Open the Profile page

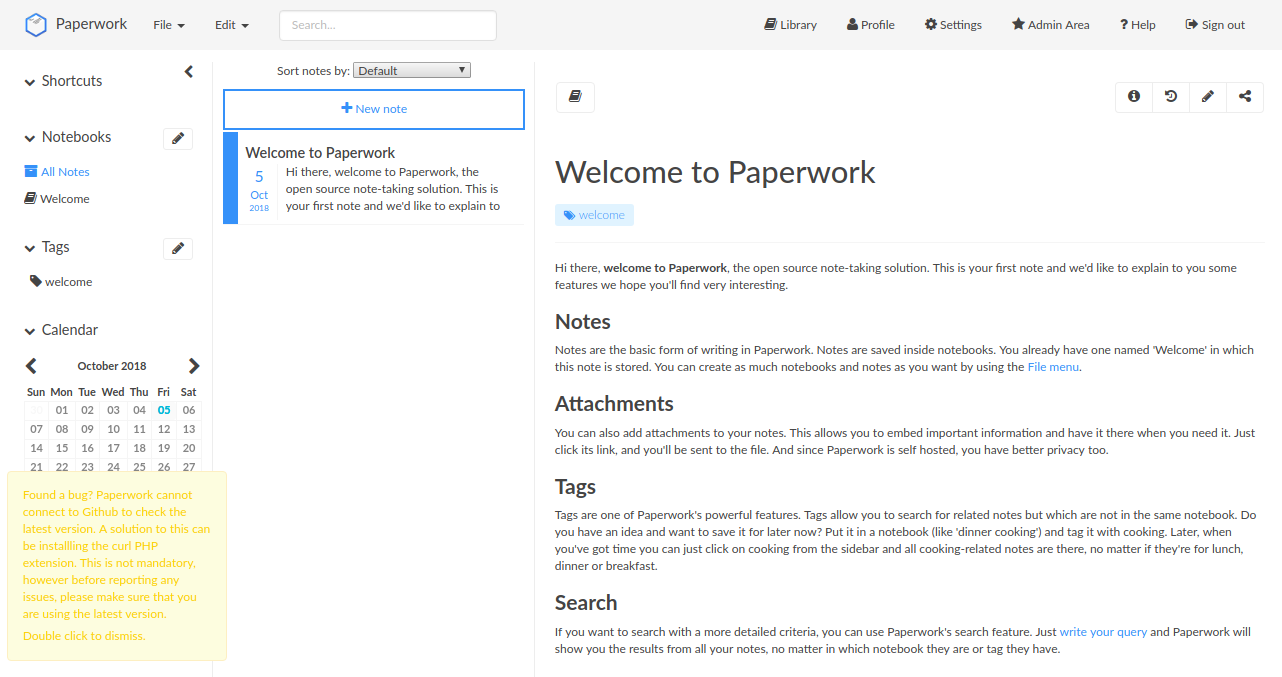[x=871, y=25]
